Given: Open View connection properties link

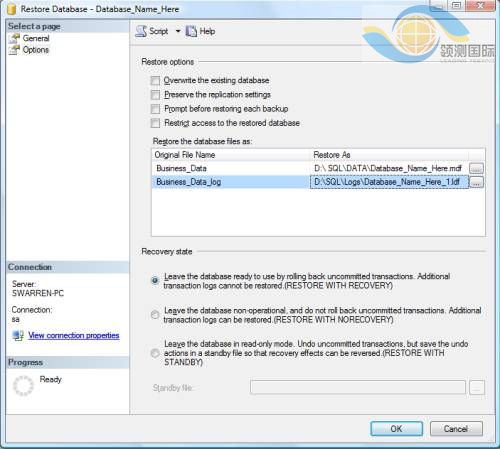Looking at the screenshot, I should coord(74,335).
